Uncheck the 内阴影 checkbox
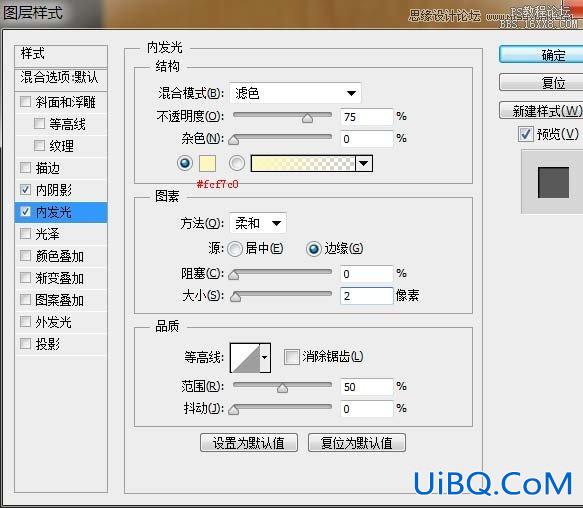Image resolution: width=583 pixels, height=508 pixels. pyautogui.click(x=25, y=190)
